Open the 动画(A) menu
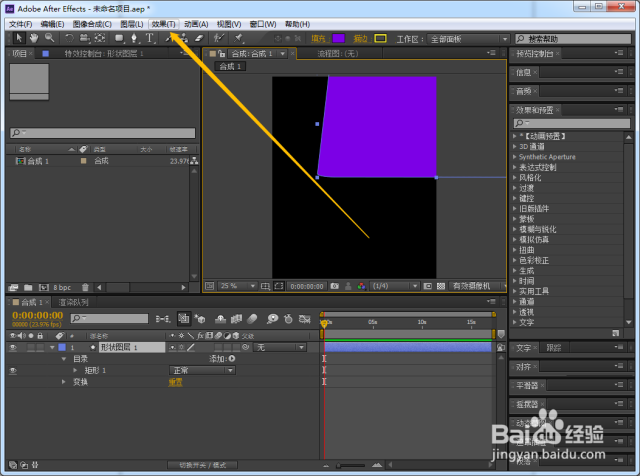640x476 pixels. tap(196, 24)
